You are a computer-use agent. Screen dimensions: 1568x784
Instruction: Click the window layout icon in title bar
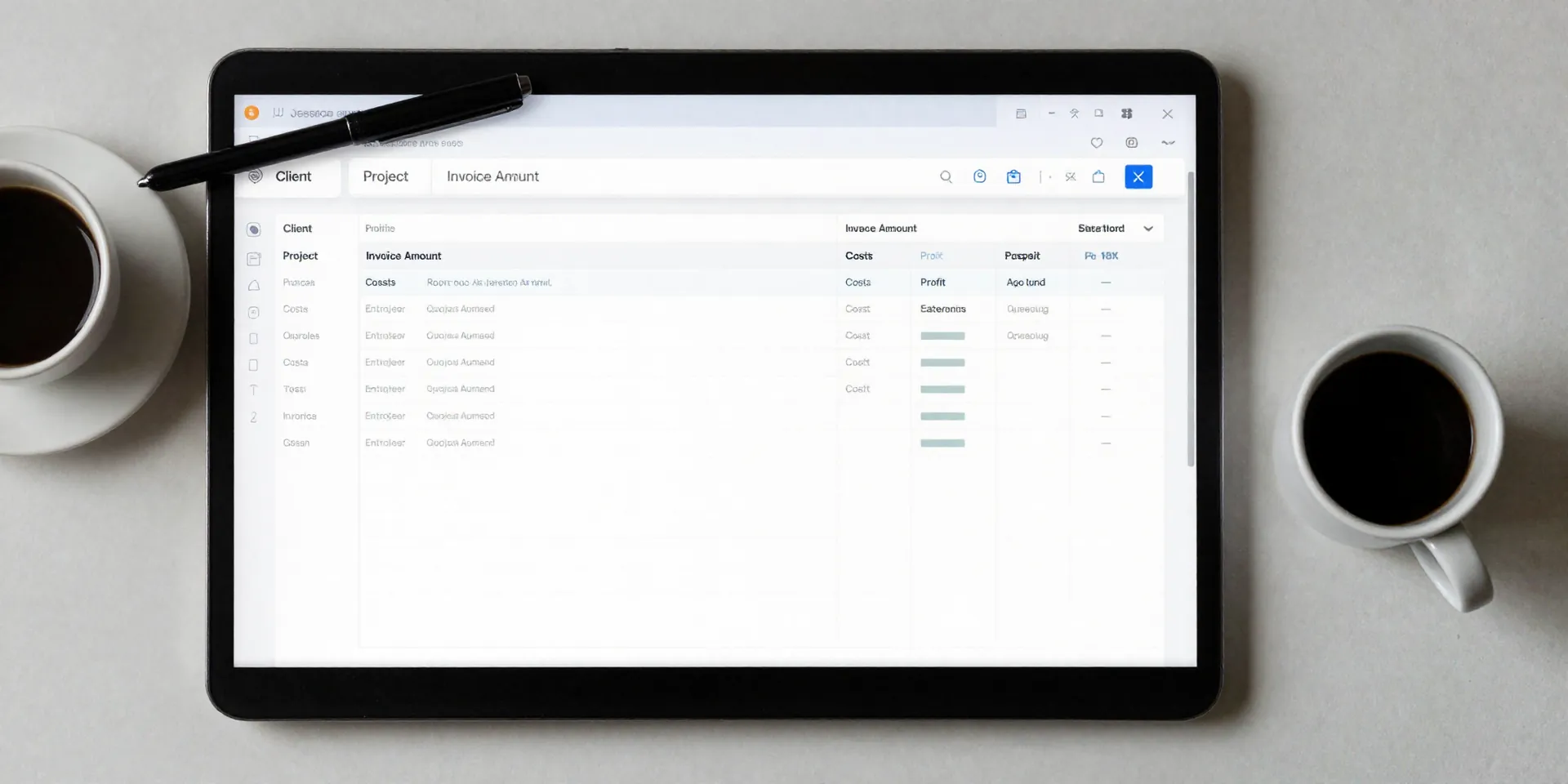click(1021, 114)
